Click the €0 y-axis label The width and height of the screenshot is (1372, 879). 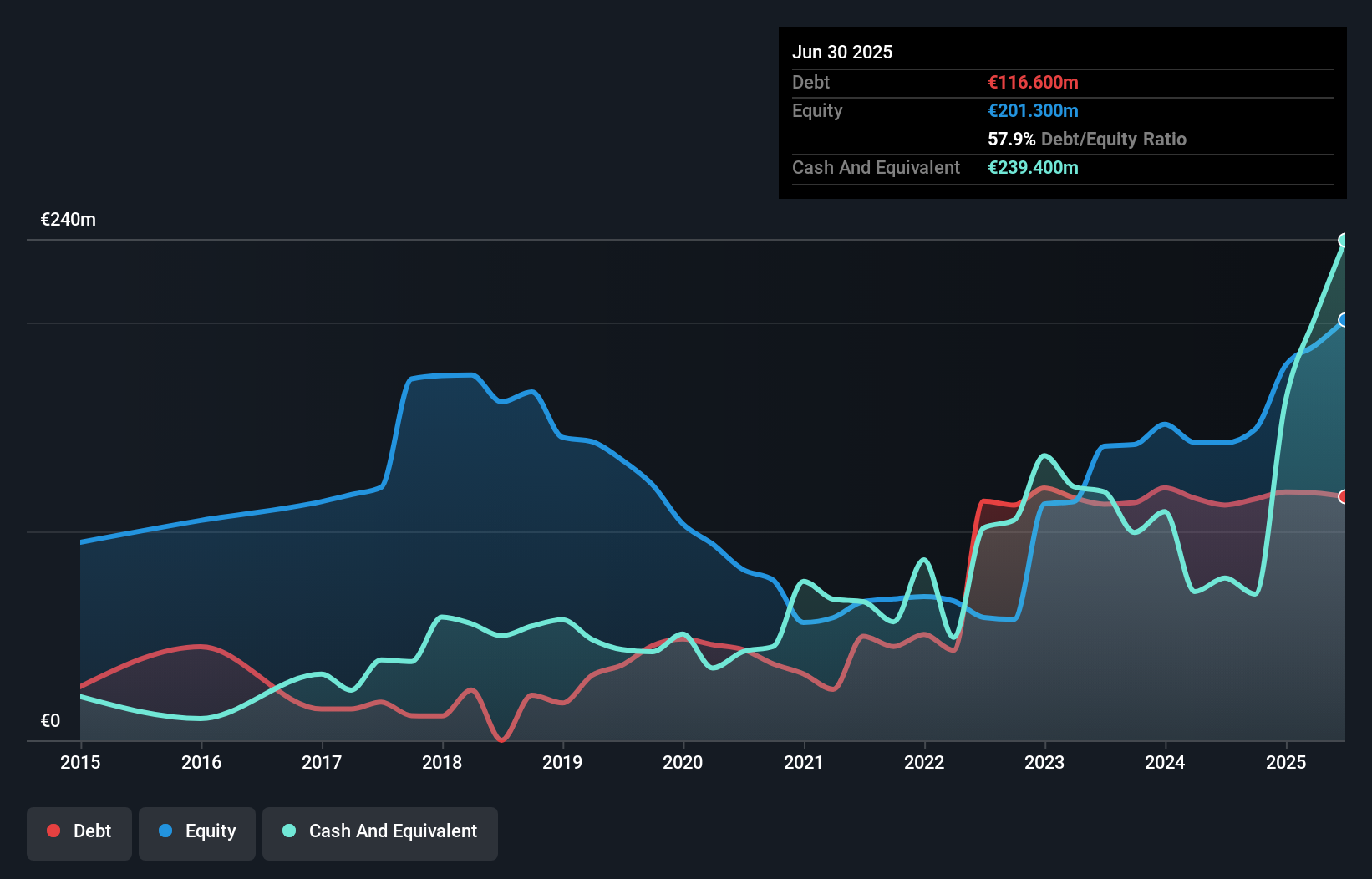pyautogui.click(x=50, y=720)
